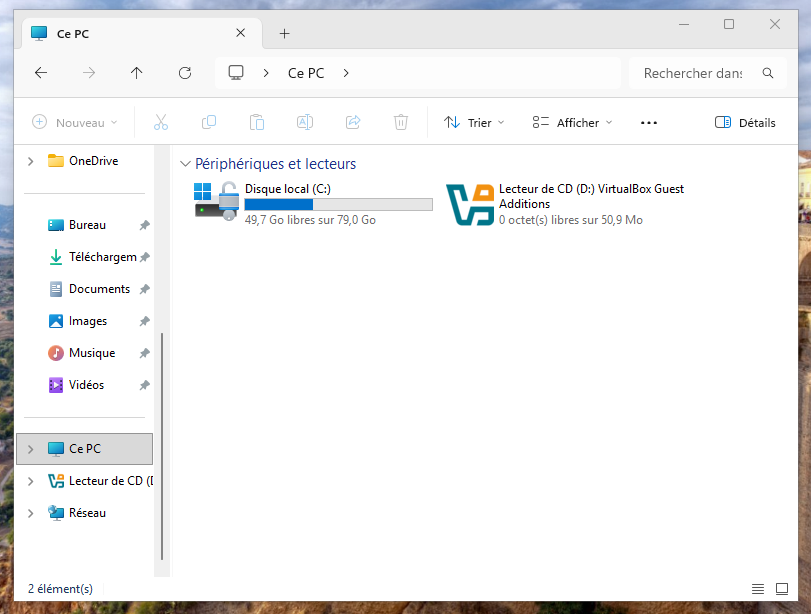The image size is (811, 614).
Task: Open the Trier dropdown menu
Action: click(474, 123)
